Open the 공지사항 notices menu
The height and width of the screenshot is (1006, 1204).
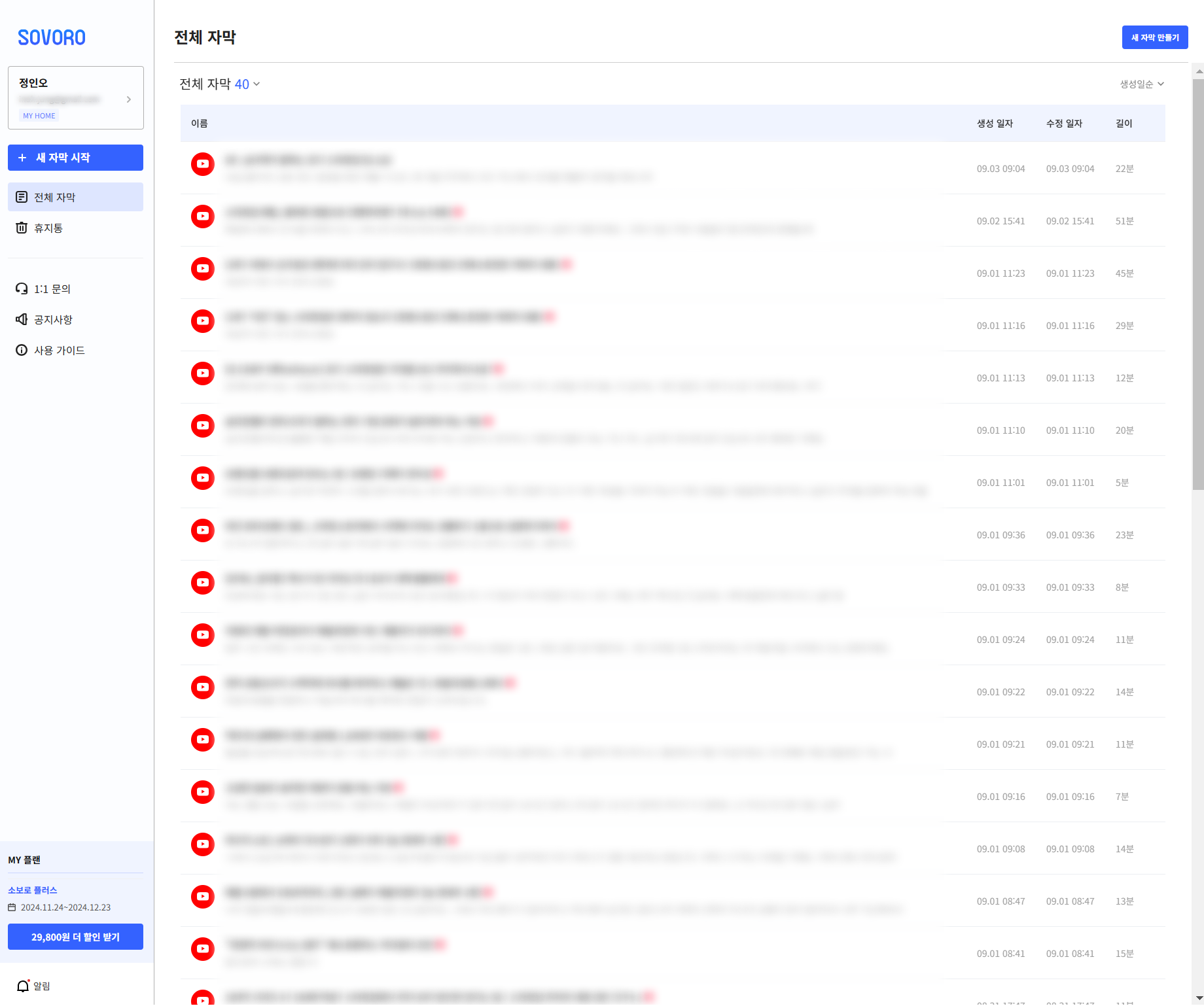tap(75, 319)
